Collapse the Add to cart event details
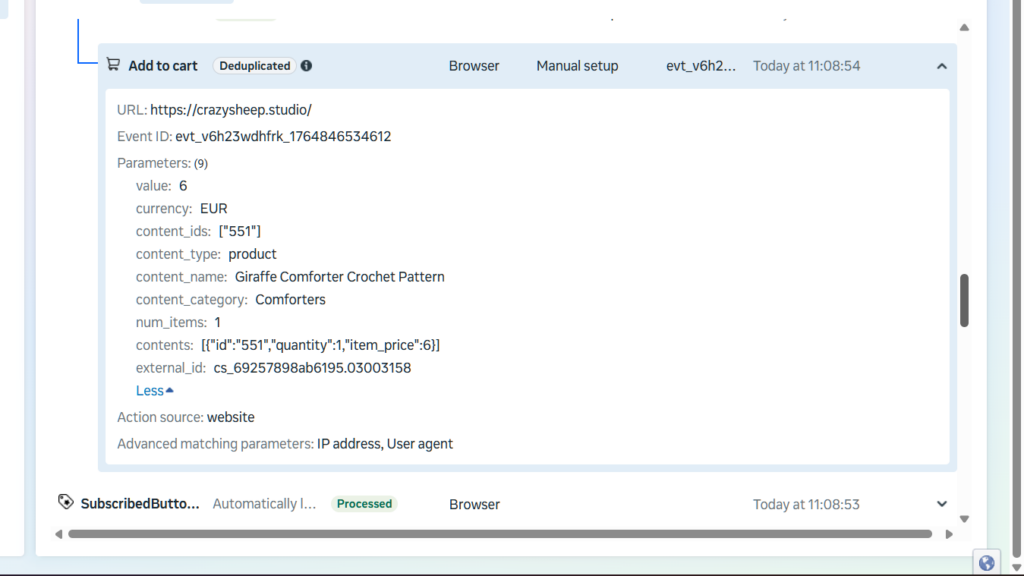Screen dimensions: 1024x576 coord(941,66)
